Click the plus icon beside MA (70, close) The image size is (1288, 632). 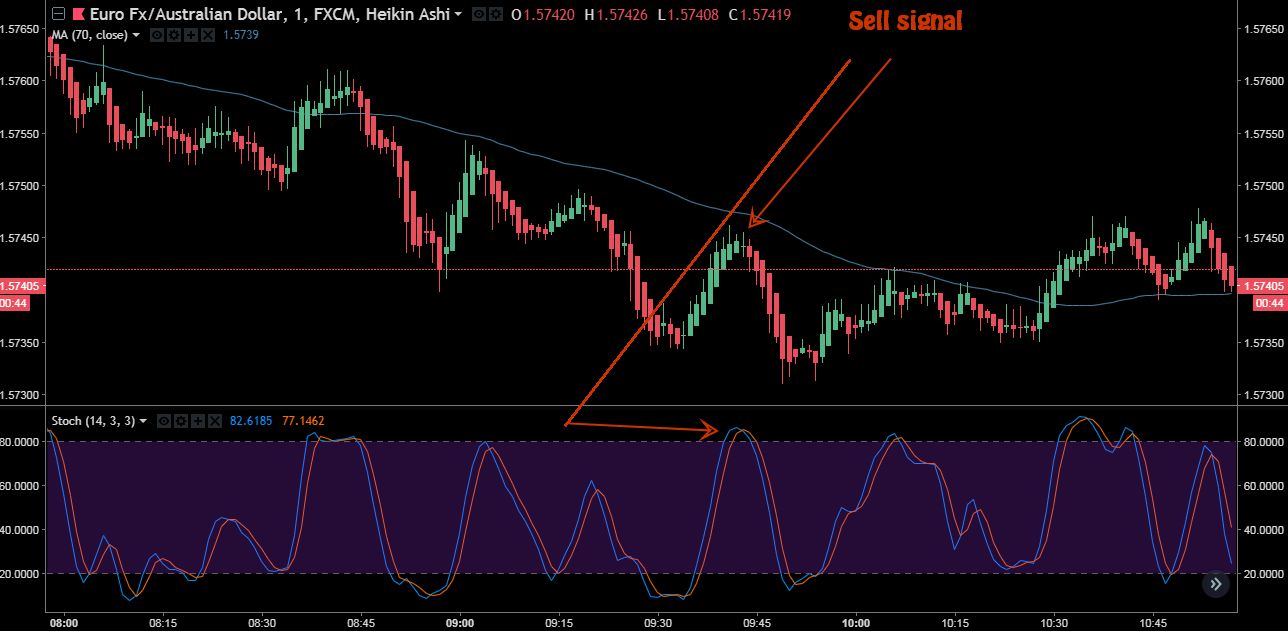(x=191, y=35)
